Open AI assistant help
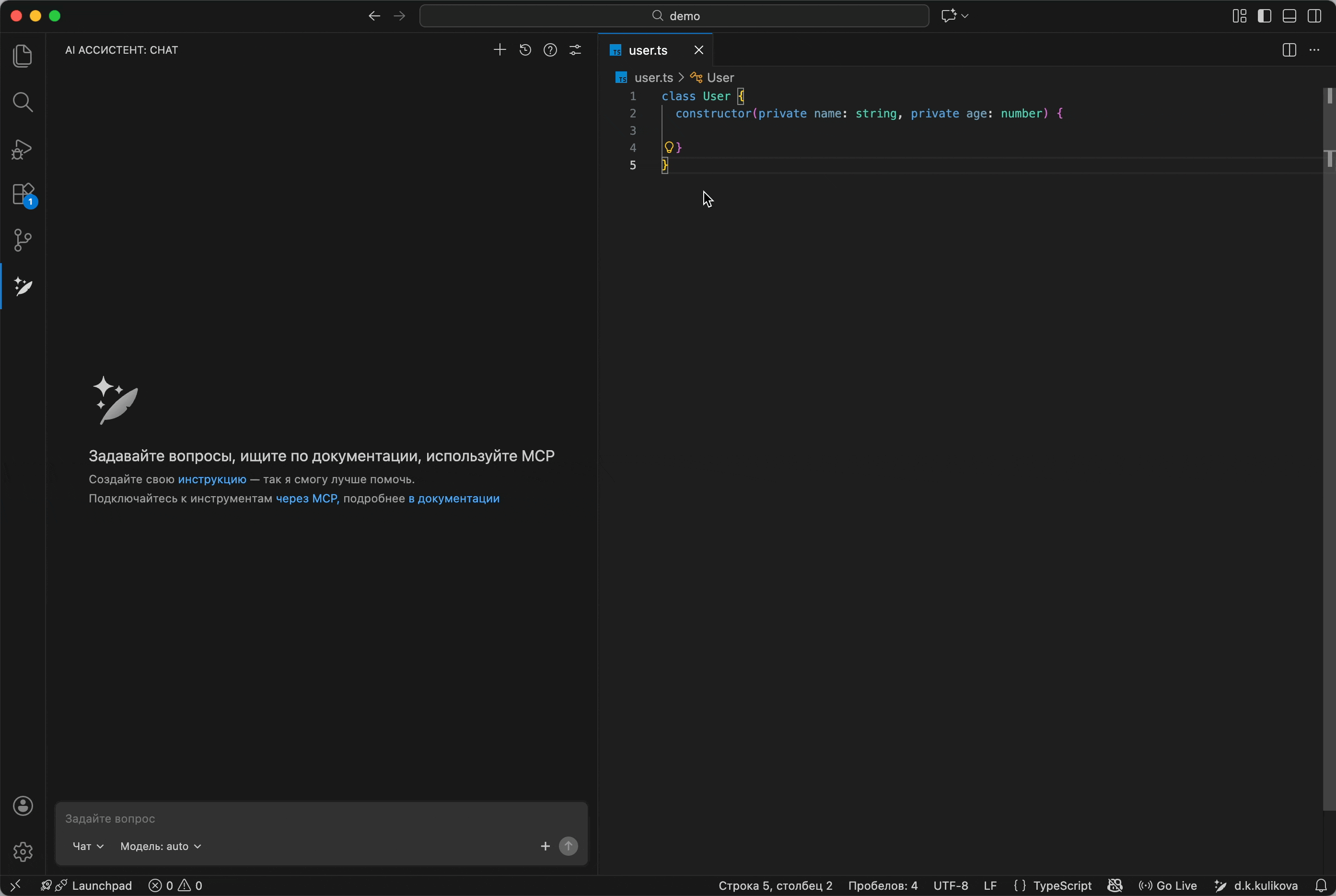This screenshot has width=1336, height=896. (x=550, y=50)
